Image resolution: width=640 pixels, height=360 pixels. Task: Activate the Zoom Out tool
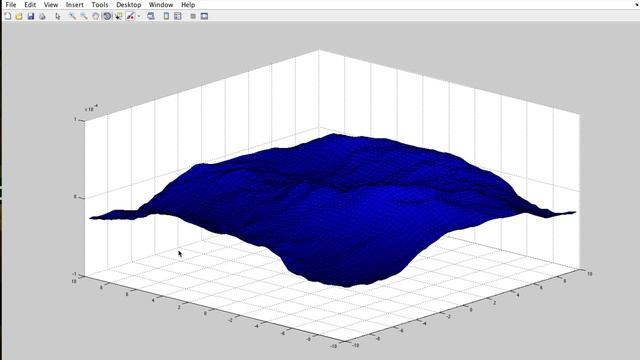pos(84,16)
